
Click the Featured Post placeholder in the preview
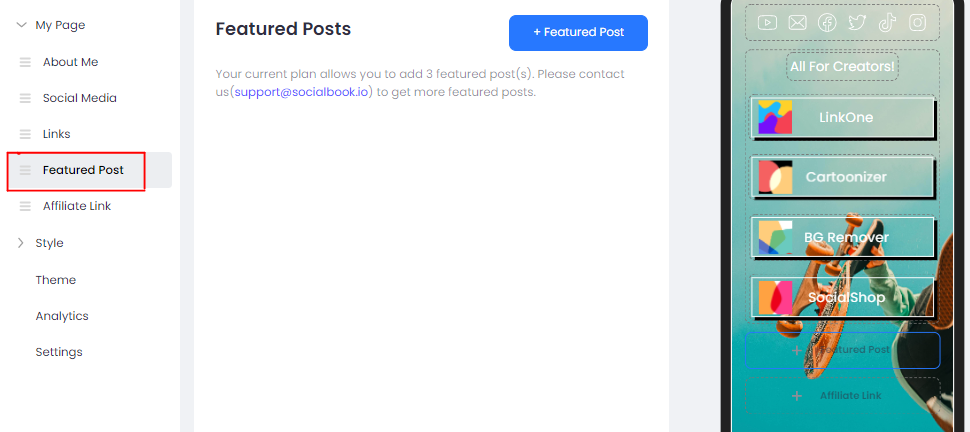(x=843, y=350)
